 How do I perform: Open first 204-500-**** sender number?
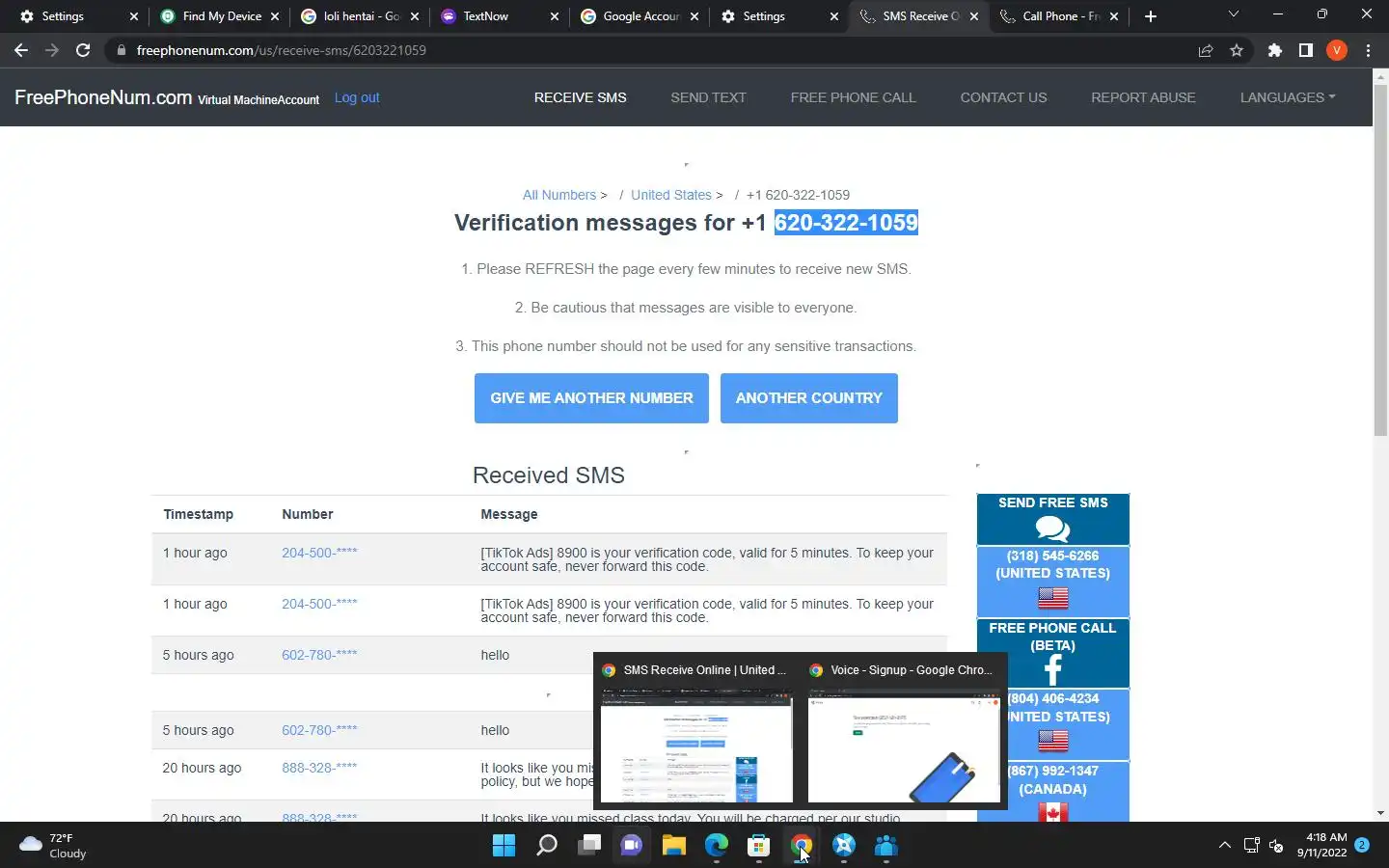[319, 553]
